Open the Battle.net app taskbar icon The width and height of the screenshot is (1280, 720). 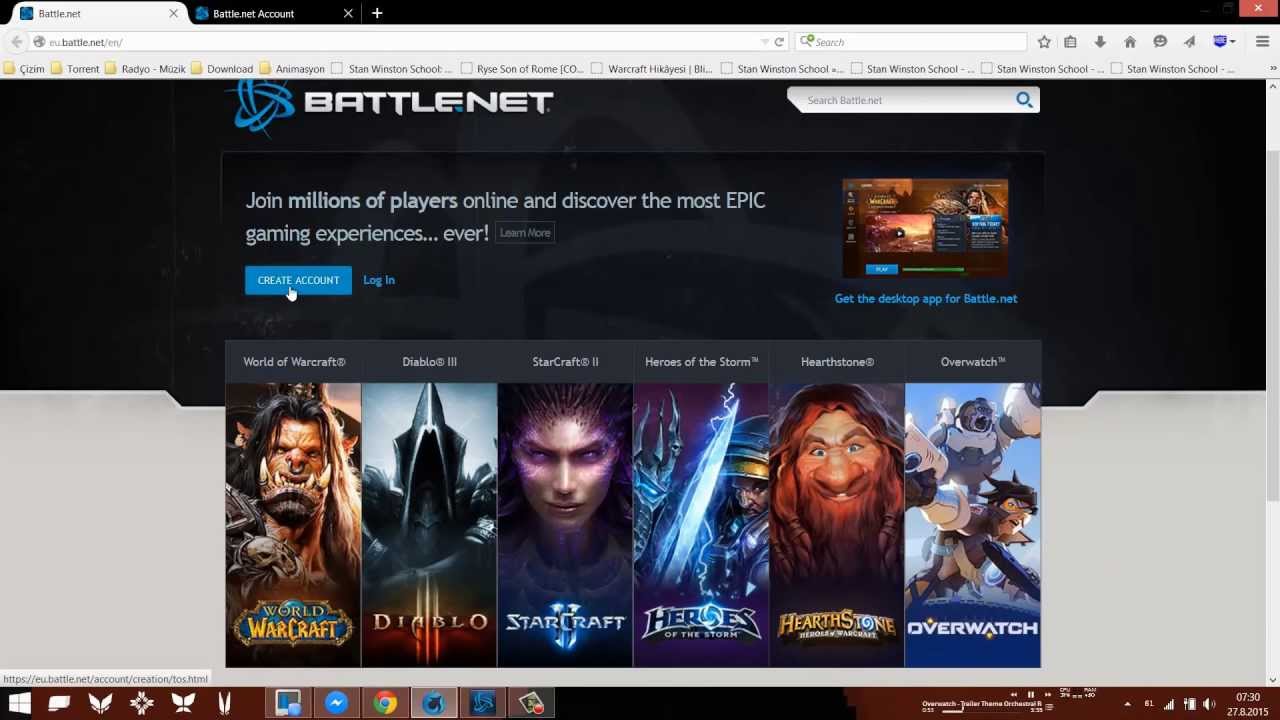[x=482, y=703]
